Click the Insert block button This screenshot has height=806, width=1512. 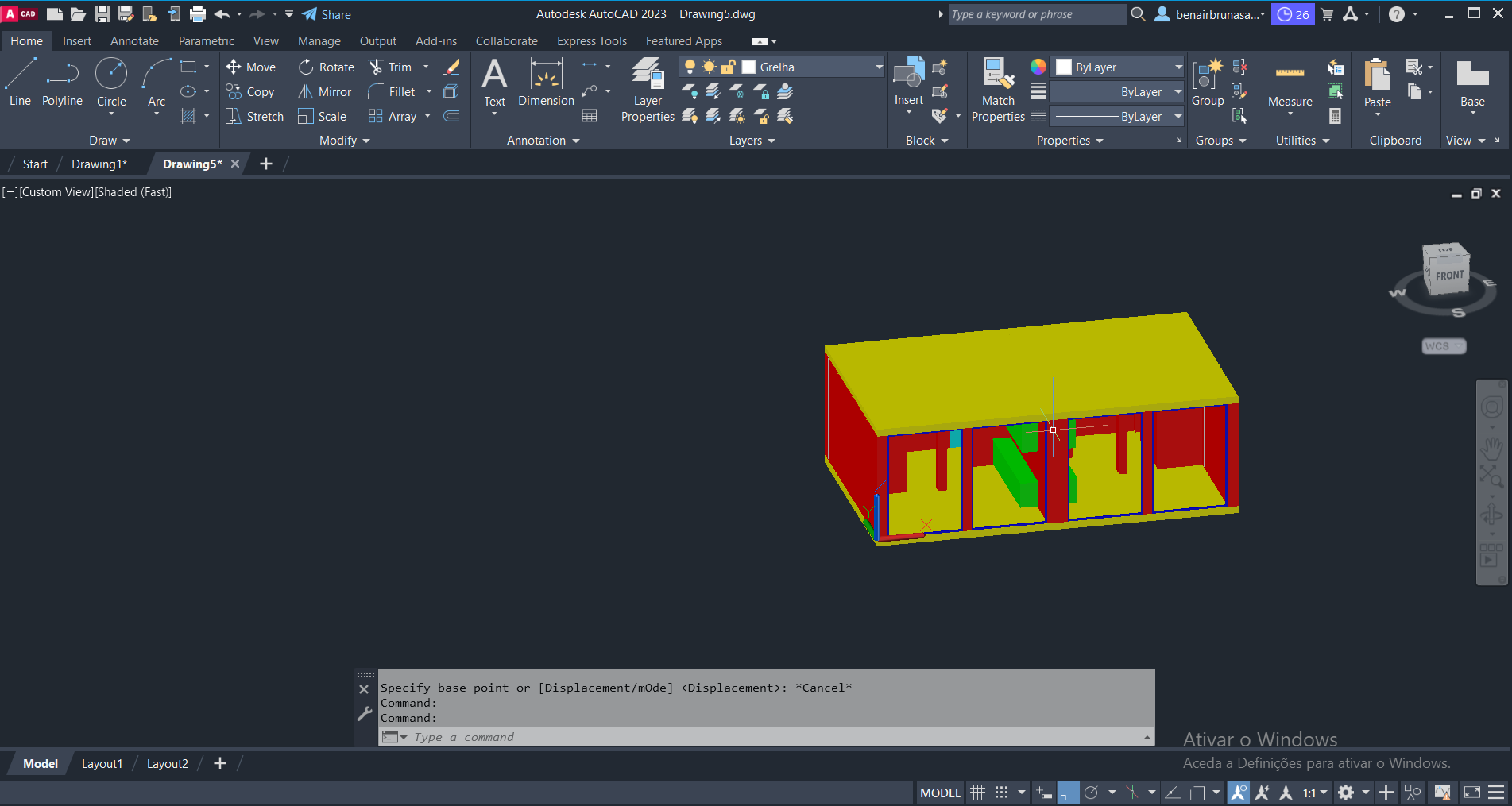(x=908, y=81)
